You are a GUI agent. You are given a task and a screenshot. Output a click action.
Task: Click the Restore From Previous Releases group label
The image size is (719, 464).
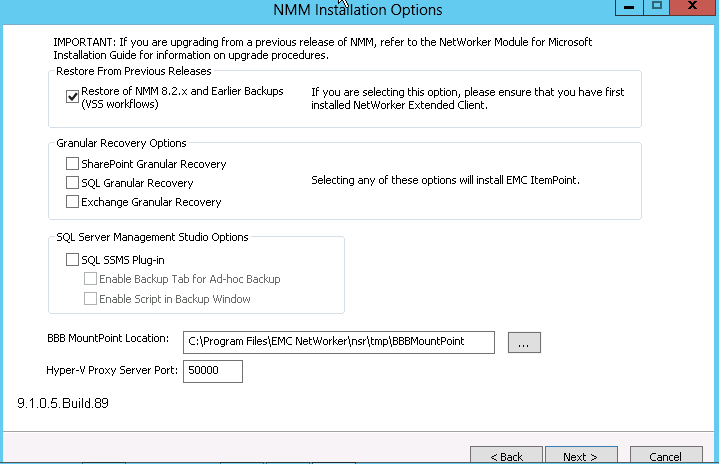(x=133, y=71)
